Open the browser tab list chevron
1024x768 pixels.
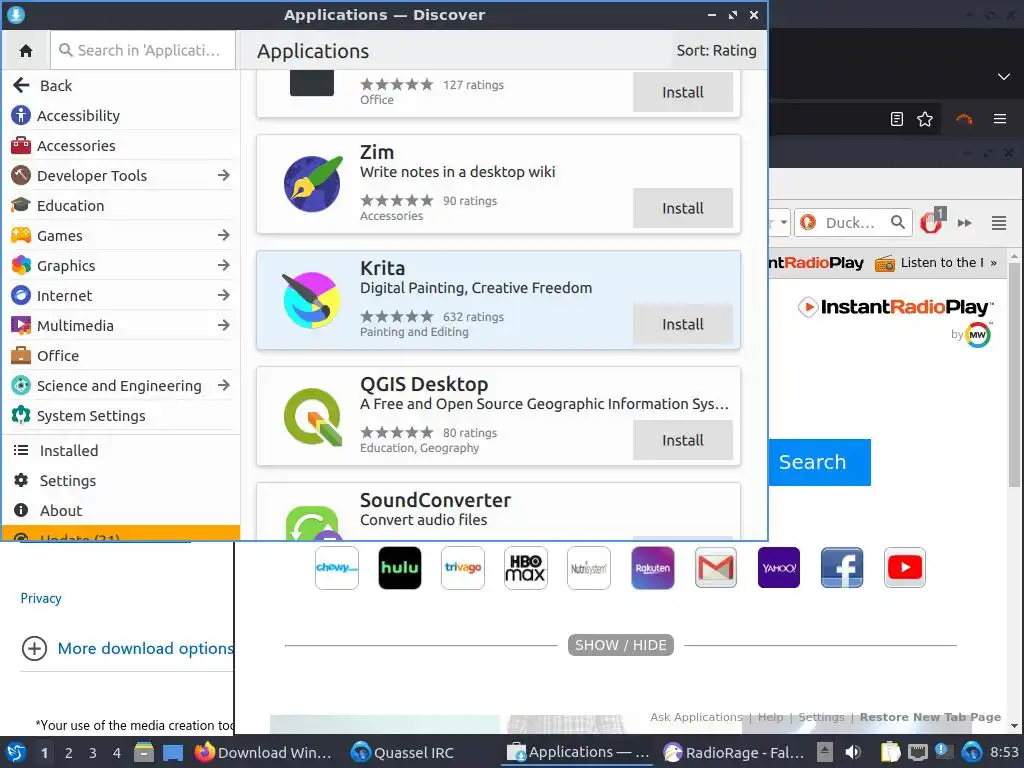tap(1004, 76)
